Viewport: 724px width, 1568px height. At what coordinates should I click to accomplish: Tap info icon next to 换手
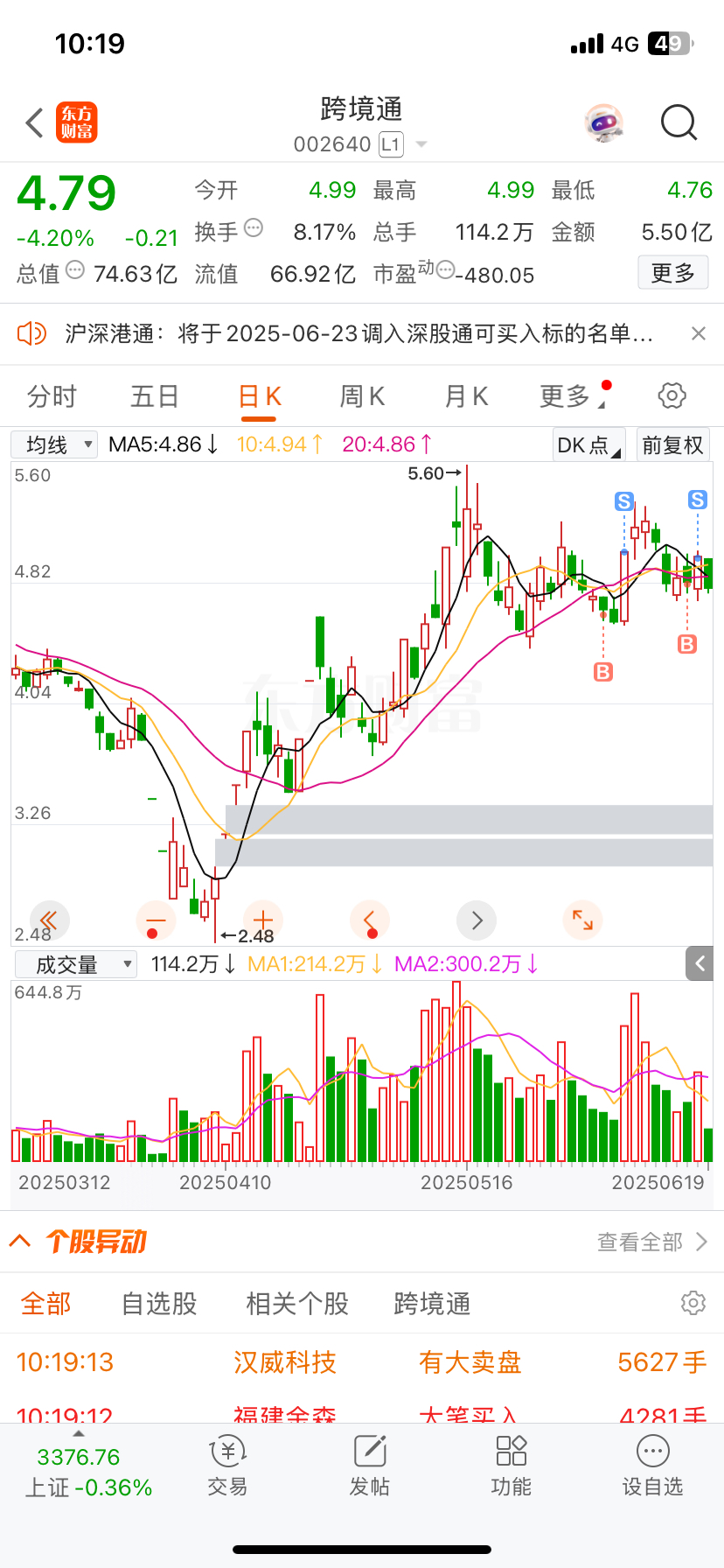(254, 228)
